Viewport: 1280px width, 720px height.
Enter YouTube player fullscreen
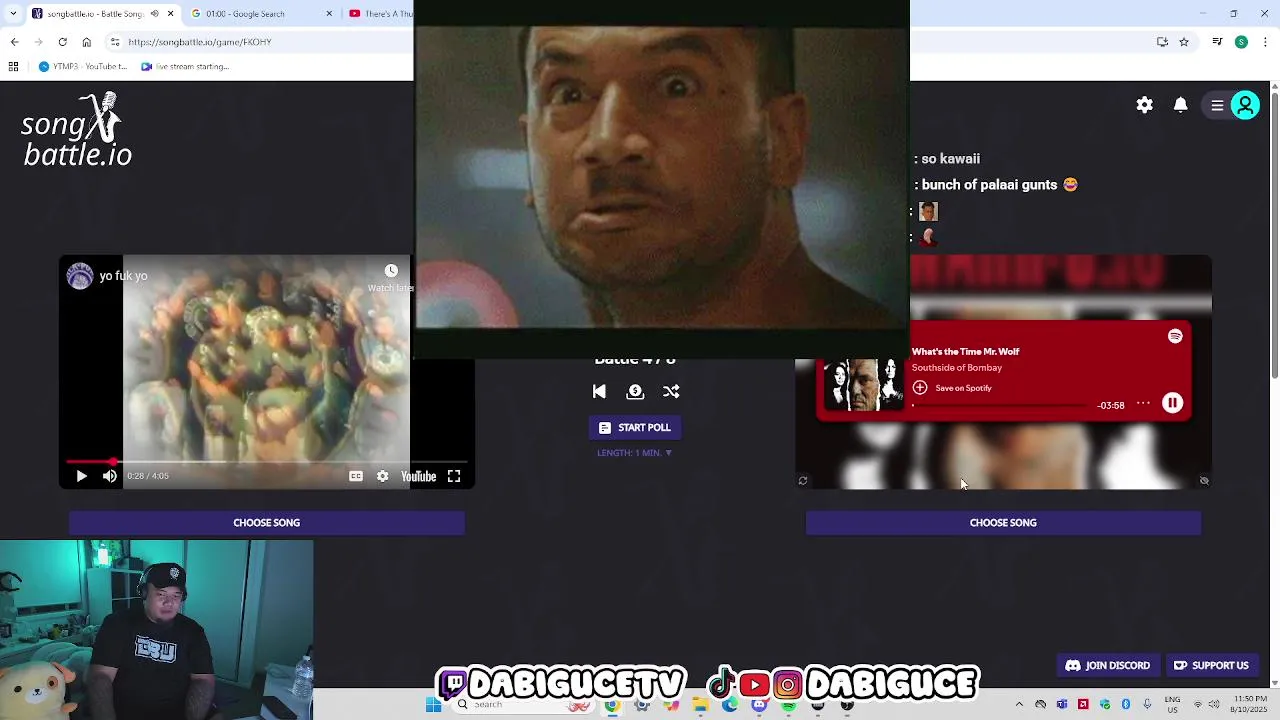pos(454,476)
